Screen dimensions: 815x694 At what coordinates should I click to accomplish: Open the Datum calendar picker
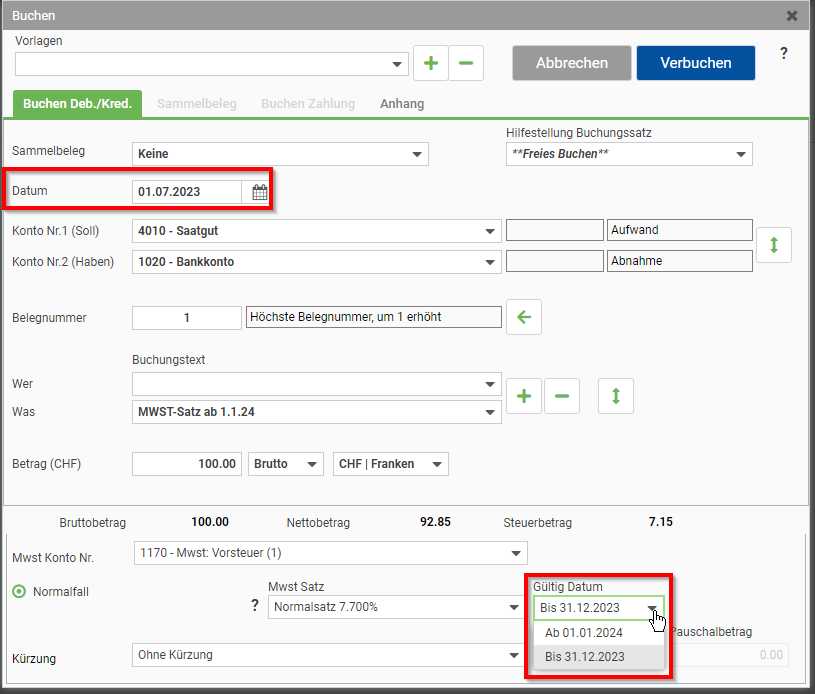tap(259, 192)
